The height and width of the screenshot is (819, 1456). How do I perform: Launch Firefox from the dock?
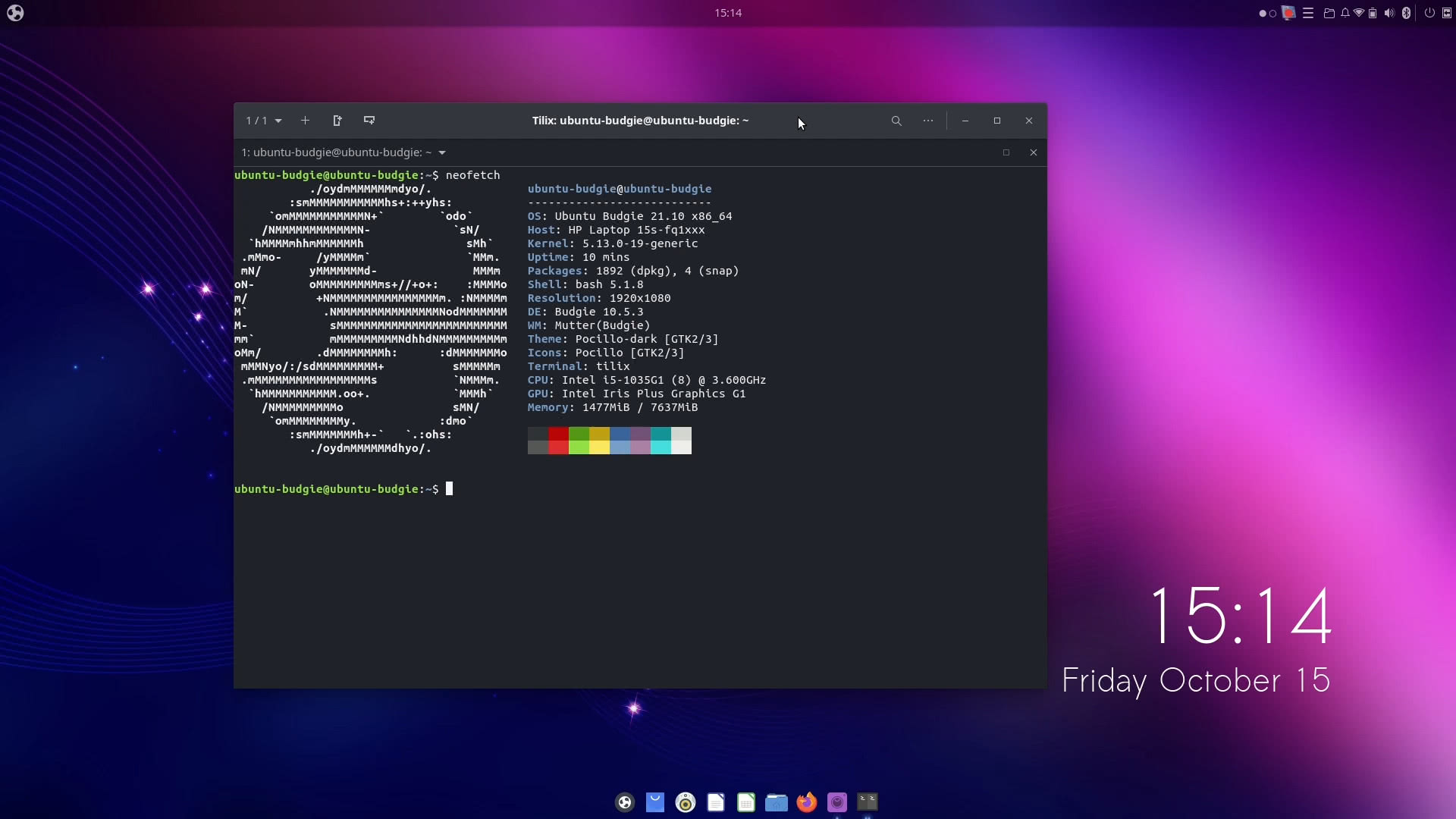[x=807, y=802]
